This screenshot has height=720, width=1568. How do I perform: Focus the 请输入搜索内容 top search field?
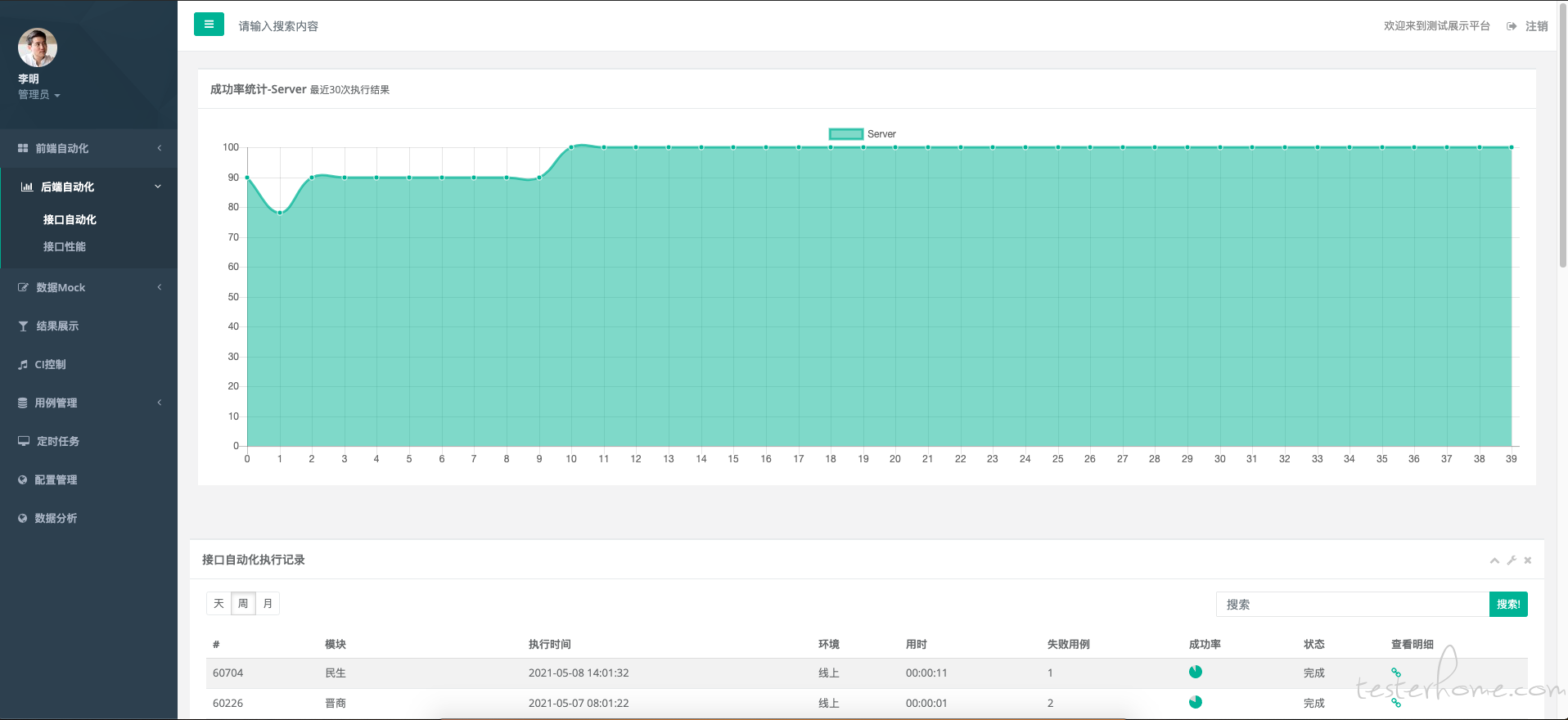pyautogui.click(x=278, y=26)
